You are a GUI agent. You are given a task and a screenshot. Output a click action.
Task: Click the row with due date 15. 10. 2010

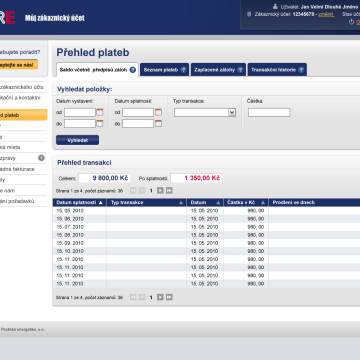tap(206, 251)
